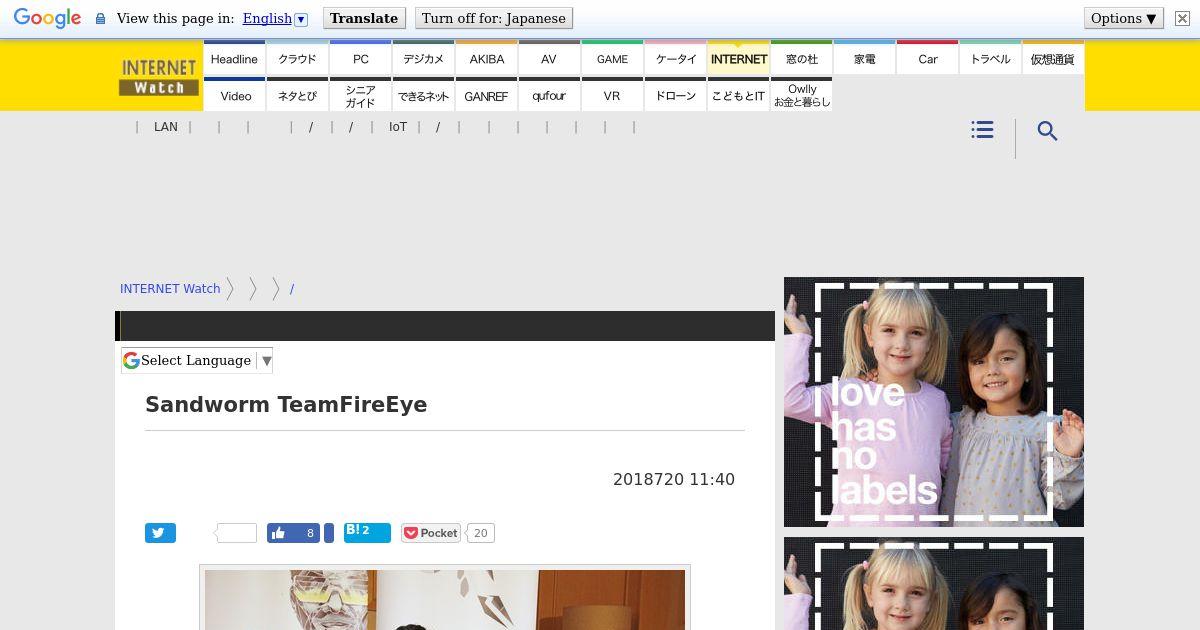Open the AKIBA tab
Screen dimensions: 1200x630
(486, 59)
